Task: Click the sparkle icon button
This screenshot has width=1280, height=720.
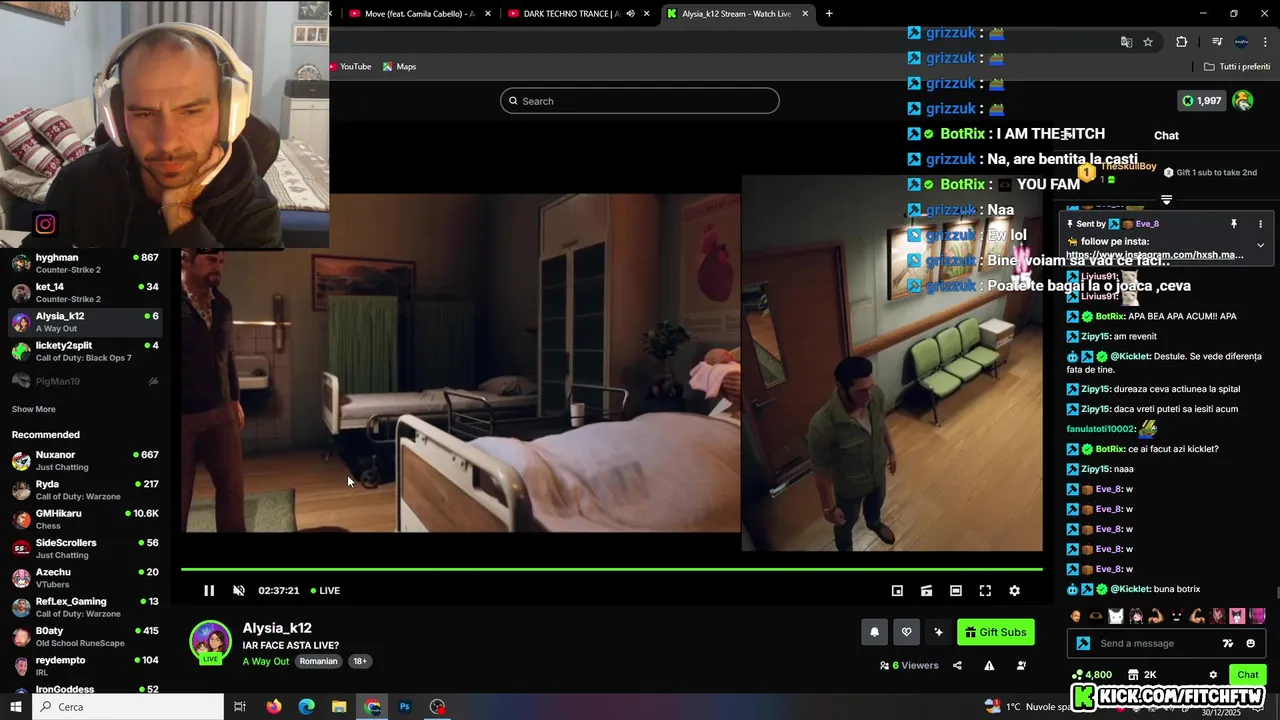Action: (938, 632)
